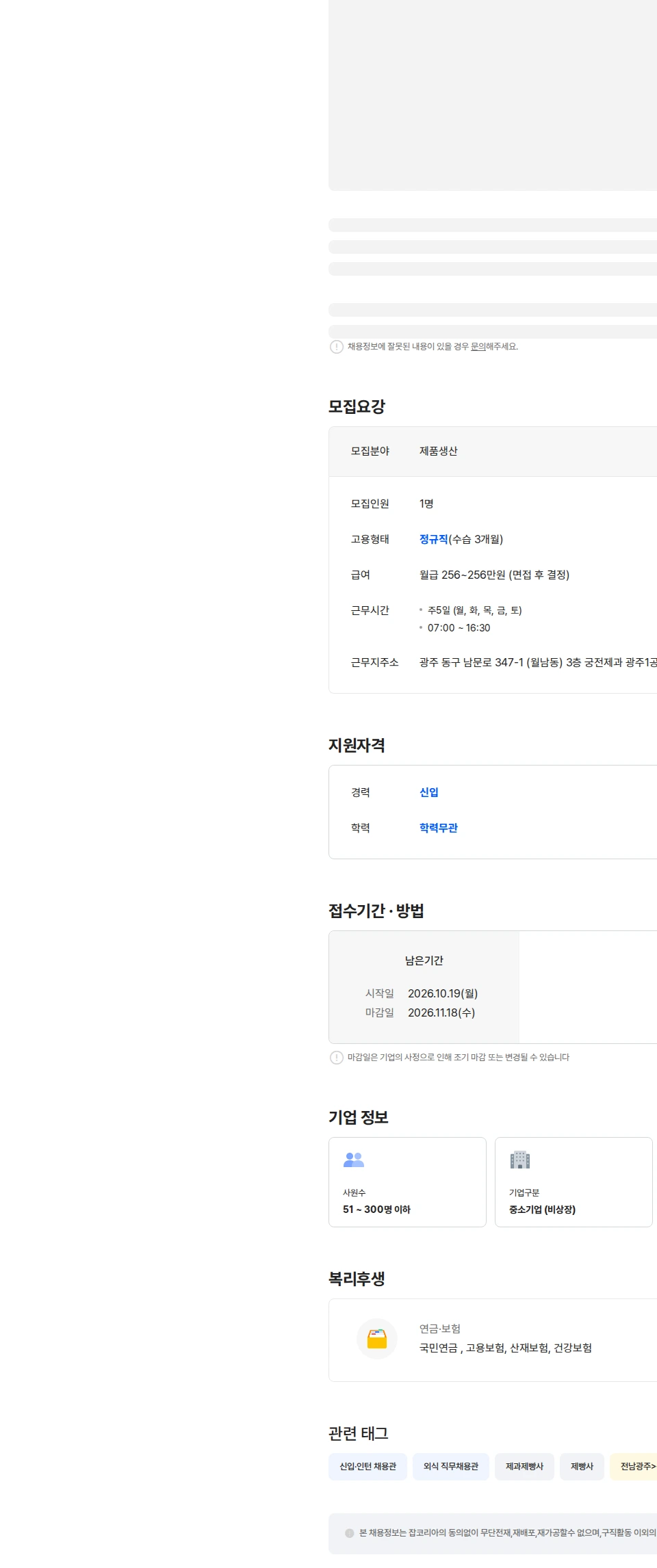Open the 전남광주 tag
This screenshot has width=657, height=1568.
click(634, 1467)
